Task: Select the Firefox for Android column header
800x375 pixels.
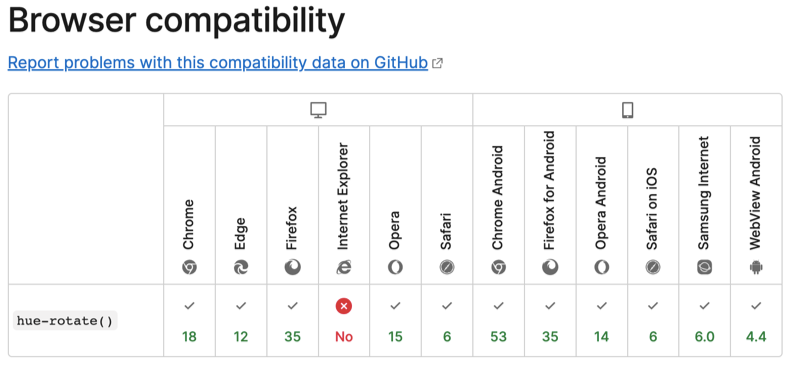Action: click(550, 205)
